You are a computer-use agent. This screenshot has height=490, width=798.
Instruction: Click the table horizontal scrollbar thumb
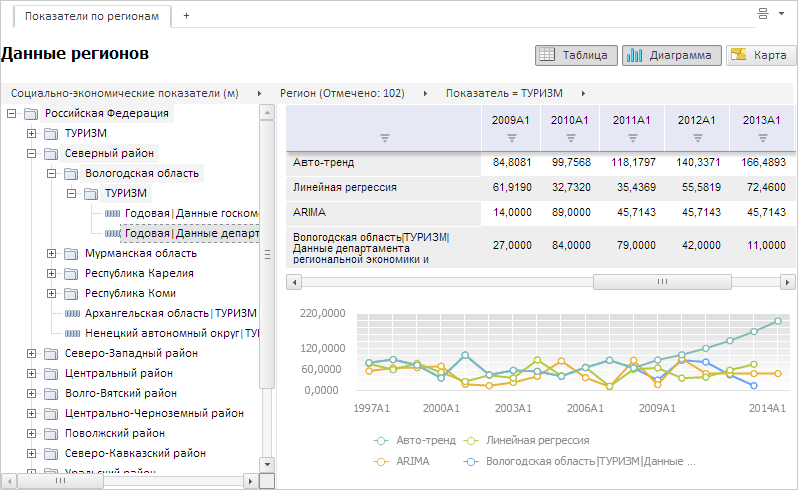[x=660, y=282]
